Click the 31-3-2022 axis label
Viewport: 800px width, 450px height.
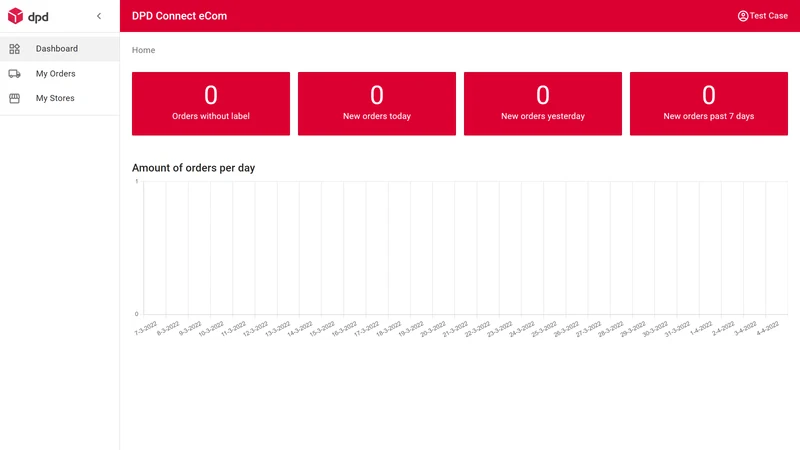tap(677, 329)
